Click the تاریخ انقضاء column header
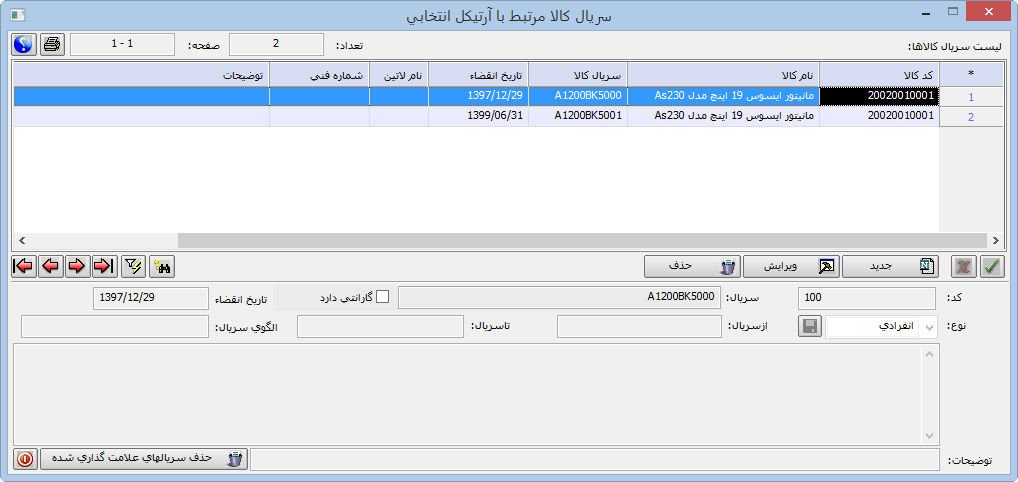This screenshot has height=482, width=1018. pos(478,75)
